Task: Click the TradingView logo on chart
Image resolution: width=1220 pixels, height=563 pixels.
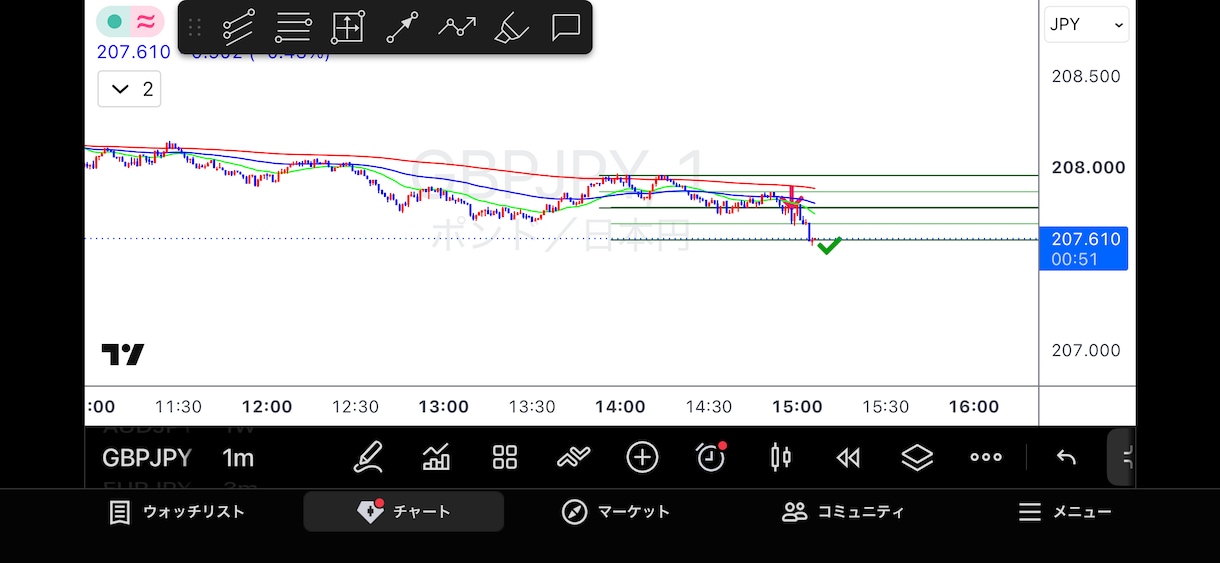Action: point(123,354)
